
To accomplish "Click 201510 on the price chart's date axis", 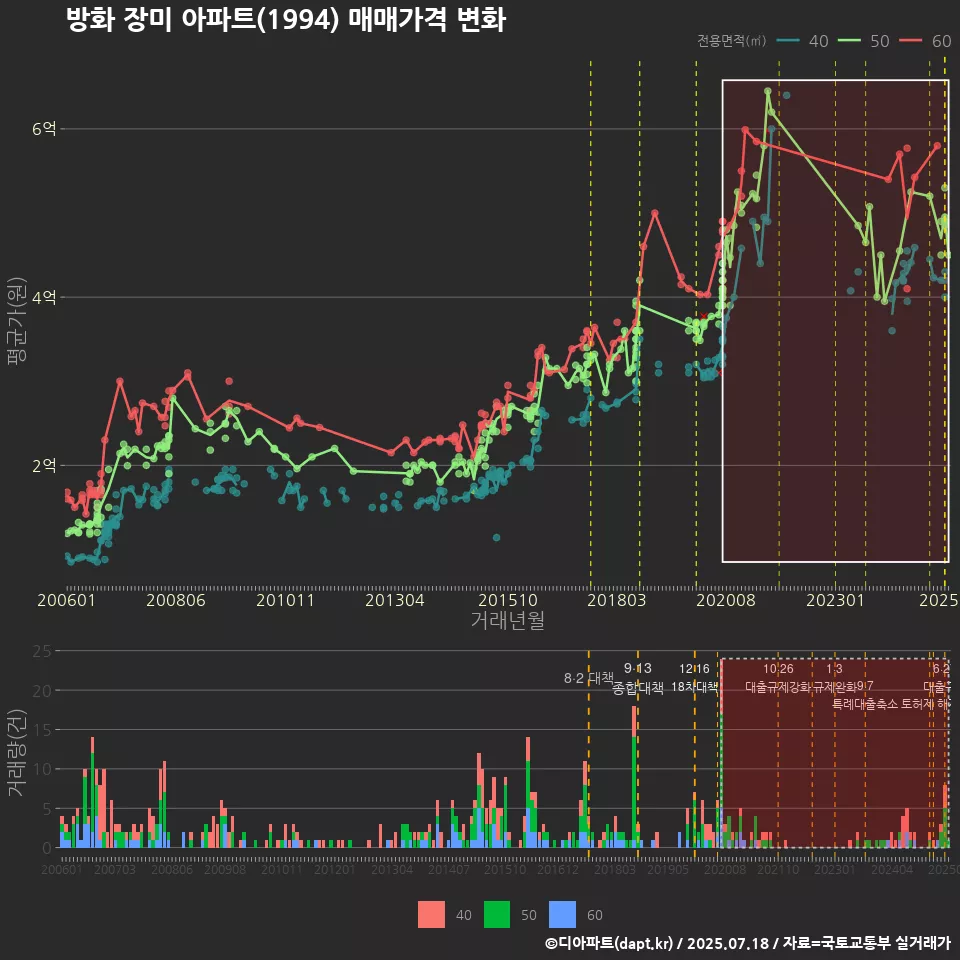I will tap(508, 600).
